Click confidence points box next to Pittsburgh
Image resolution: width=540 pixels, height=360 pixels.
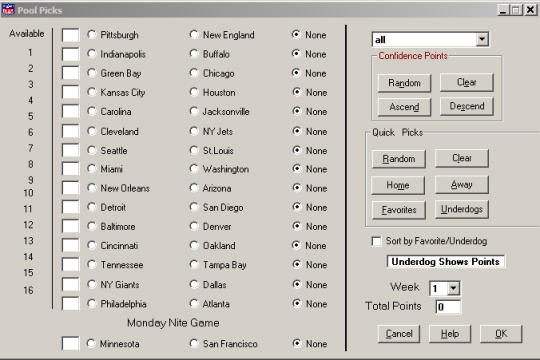pyautogui.click(x=70, y=35)
